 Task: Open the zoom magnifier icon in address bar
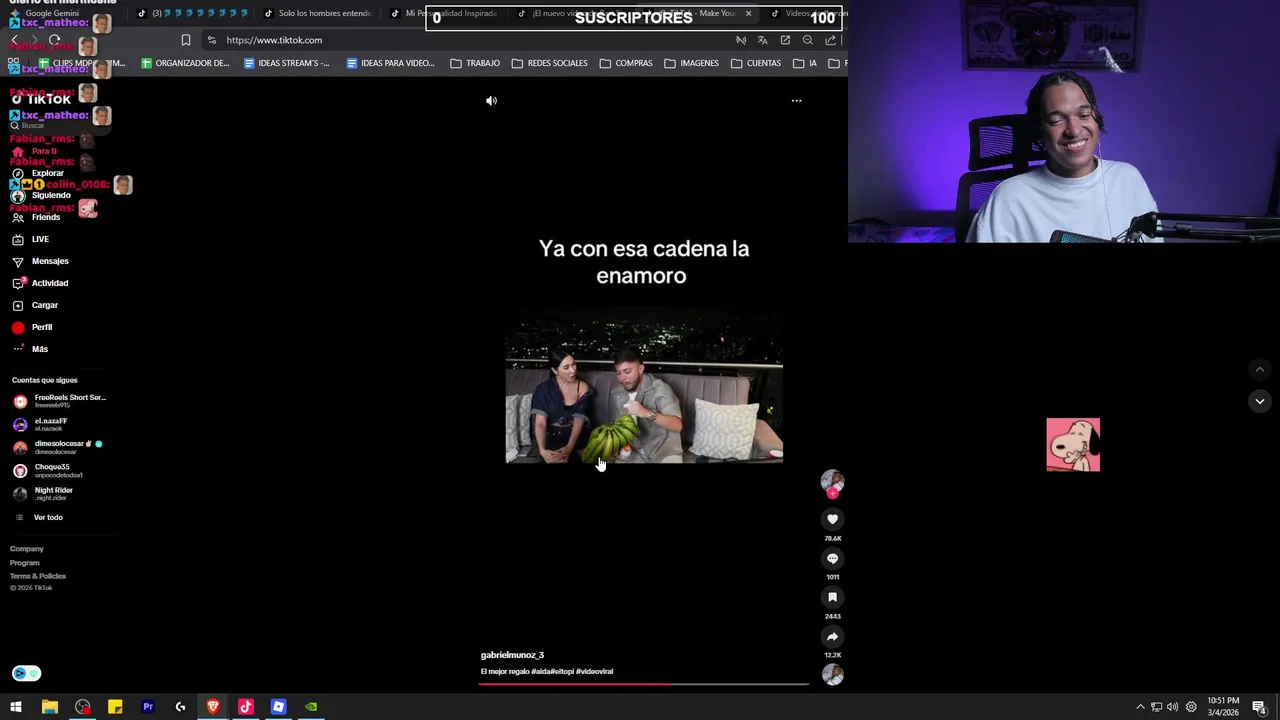(x=808, y=40)
